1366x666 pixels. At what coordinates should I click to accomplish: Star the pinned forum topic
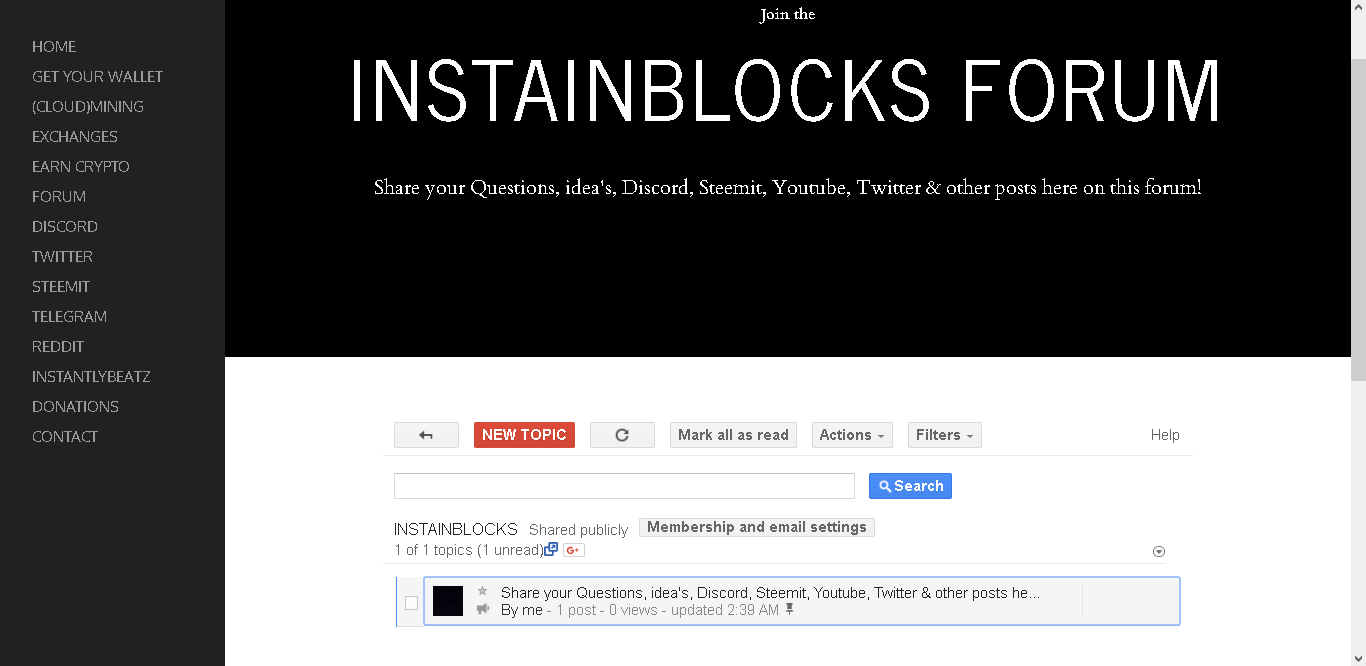point(482,591)
